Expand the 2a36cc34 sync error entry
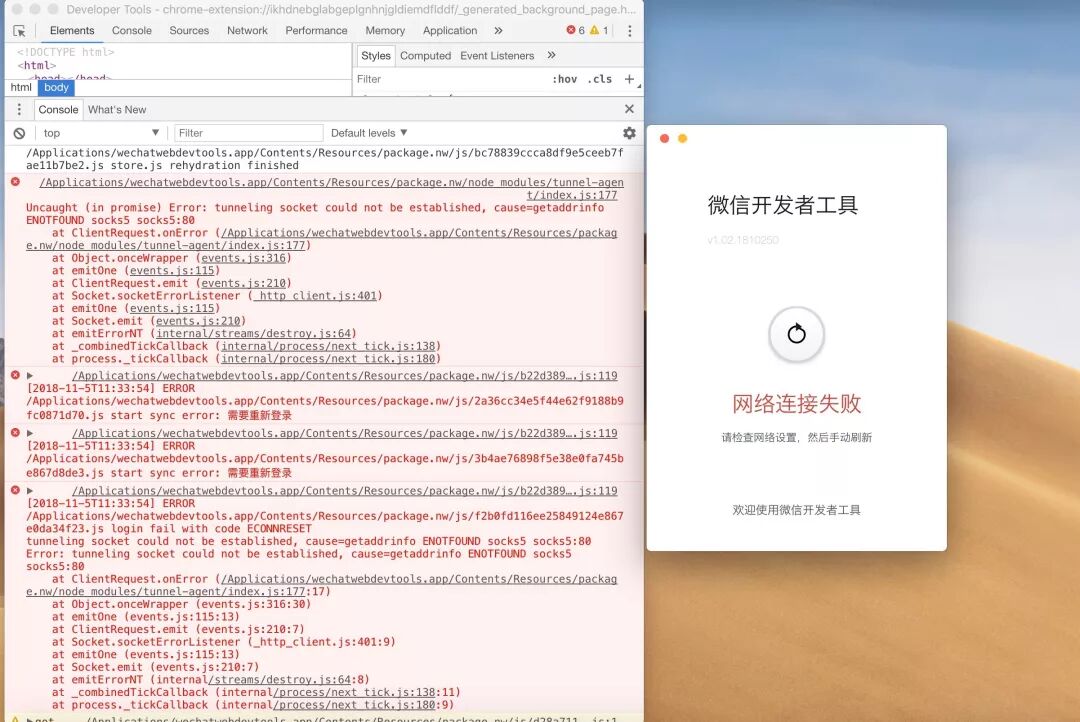 coord(30,375)
